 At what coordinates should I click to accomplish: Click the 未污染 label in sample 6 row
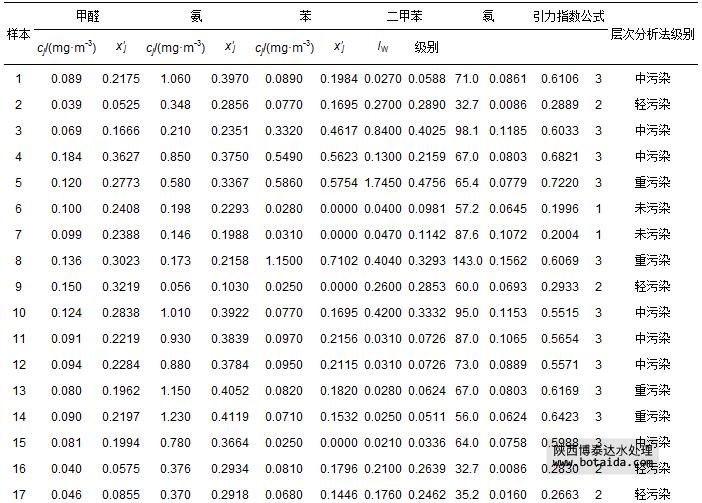(x=653, y=208)
